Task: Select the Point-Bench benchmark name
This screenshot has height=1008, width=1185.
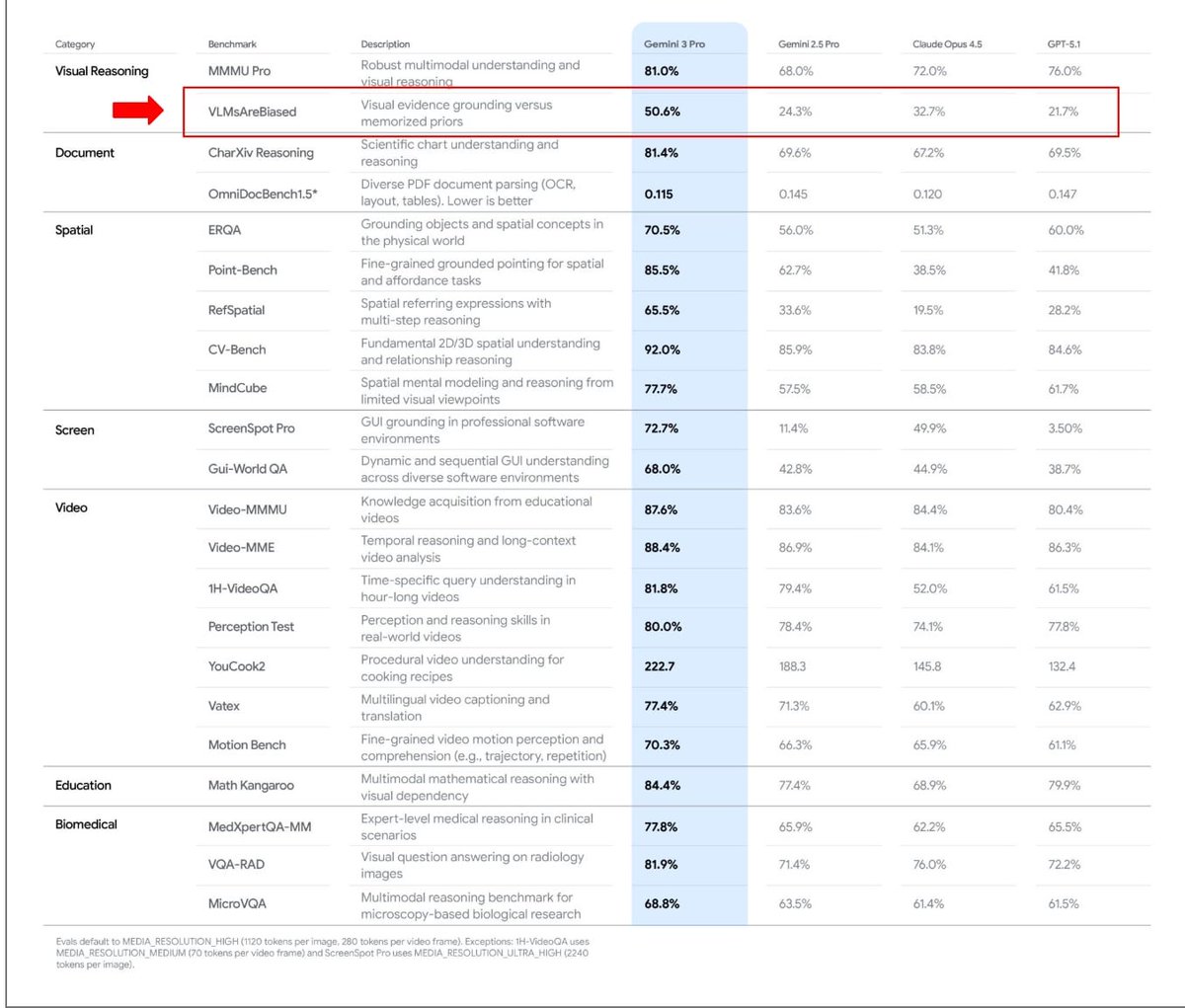Action: pos(243,271)
